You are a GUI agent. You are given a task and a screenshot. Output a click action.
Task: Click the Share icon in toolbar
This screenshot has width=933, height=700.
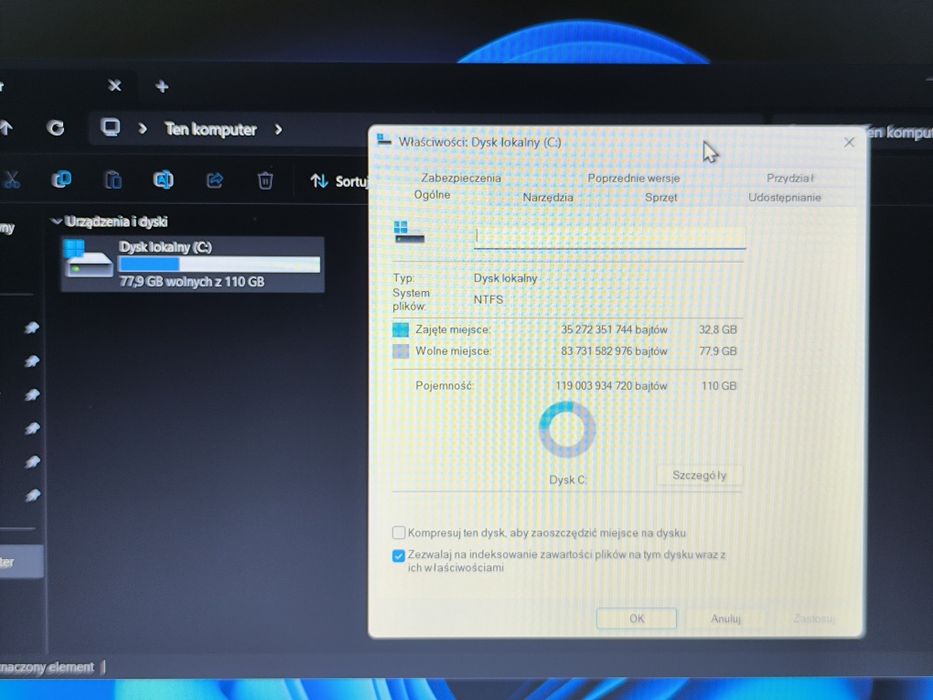[x=215, y=180]
